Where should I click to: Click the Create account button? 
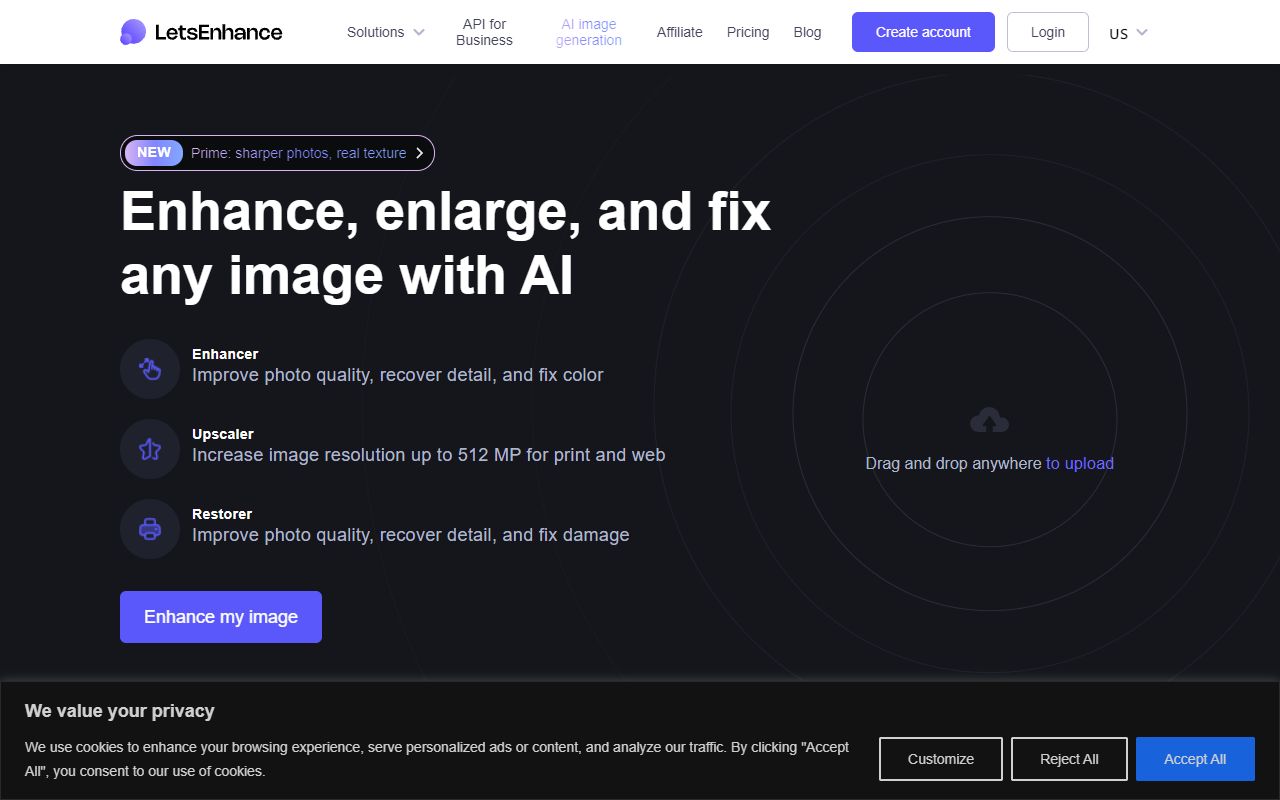(x=922, y=31)
